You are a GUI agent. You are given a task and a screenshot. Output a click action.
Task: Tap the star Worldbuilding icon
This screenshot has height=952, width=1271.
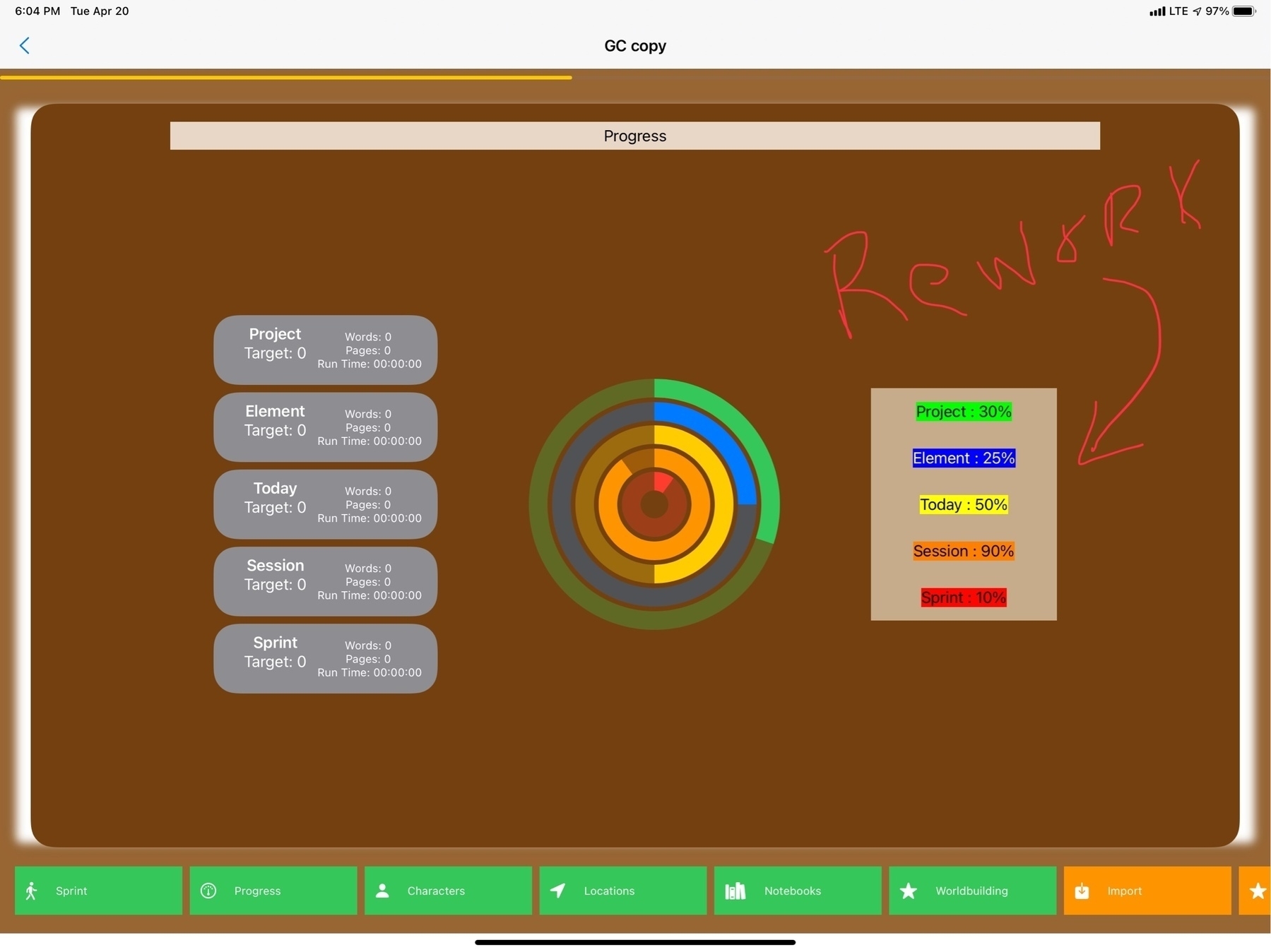click(909, 891)
